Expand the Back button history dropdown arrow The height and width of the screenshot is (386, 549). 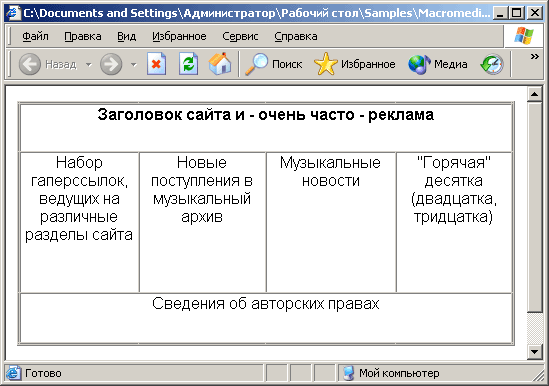(x=89, y=65)
